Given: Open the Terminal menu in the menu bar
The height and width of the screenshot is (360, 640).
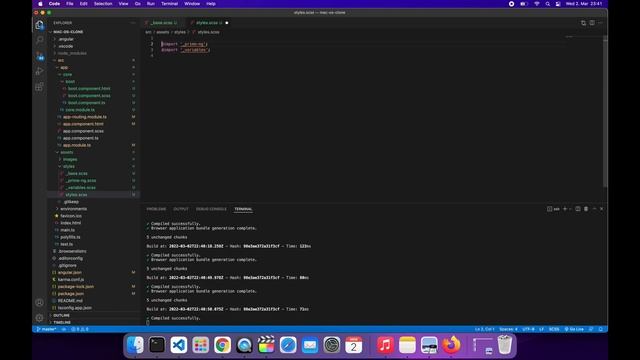Looking at the screenshot, I should point(169,4).
